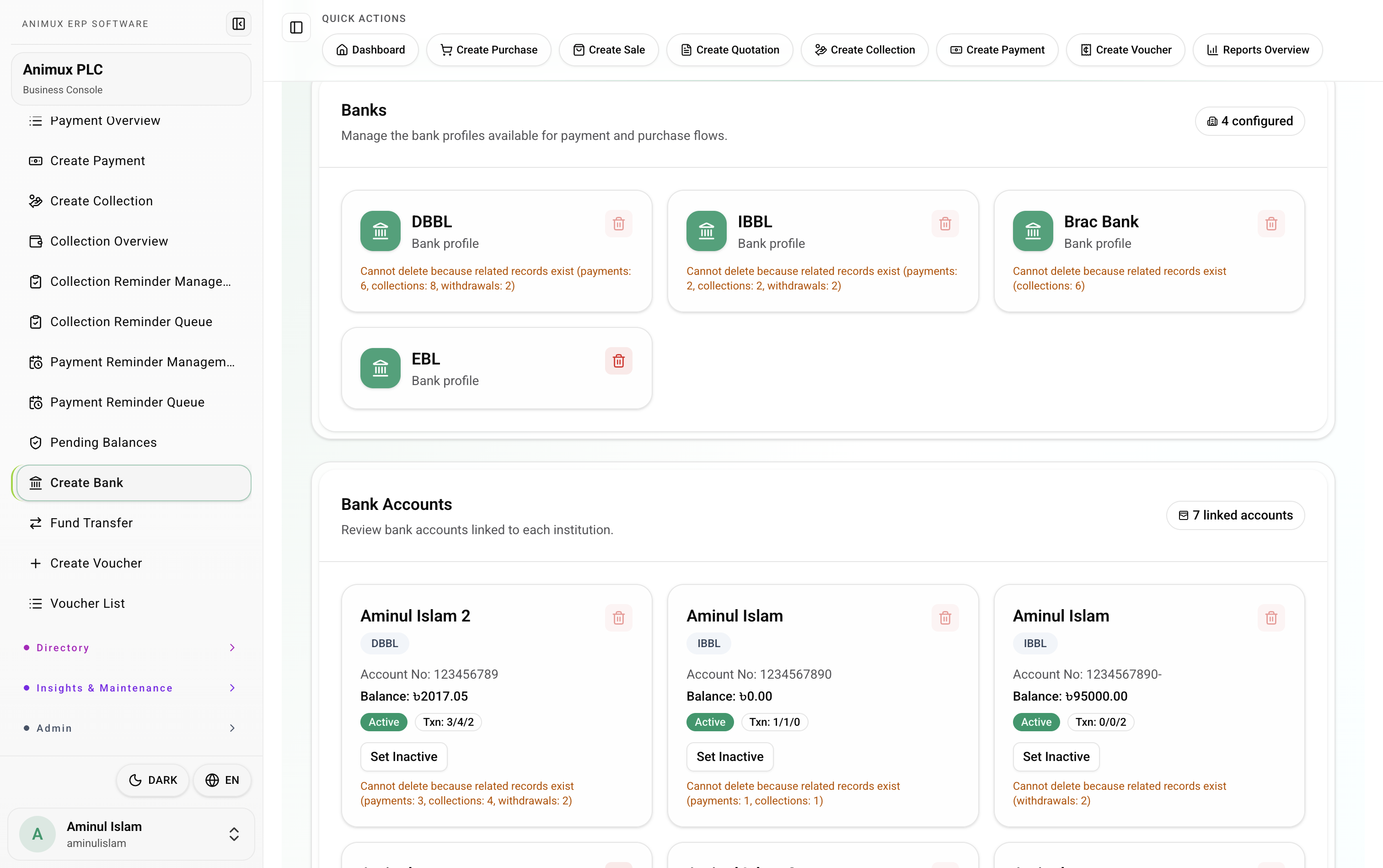Click the Txn: 3/4/2 chip
The width and height of the screenshot is (1383, 868).
(x=448, y=722)
